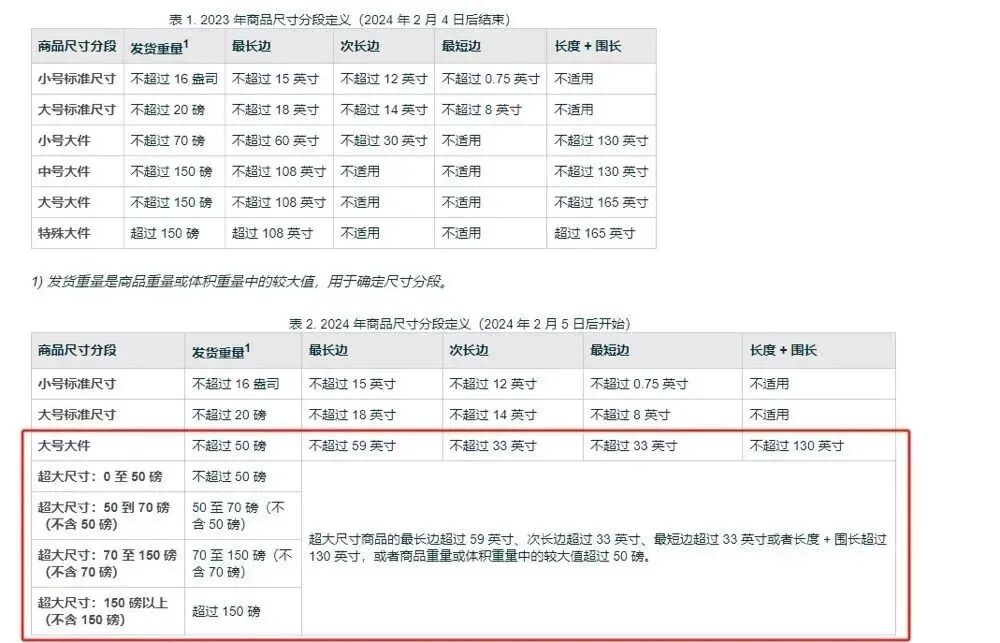Click the "超过 150 磅" cell in Table 2
Image resolution: width=1000 pixels, height=643 pixels.
pos(226,610)
